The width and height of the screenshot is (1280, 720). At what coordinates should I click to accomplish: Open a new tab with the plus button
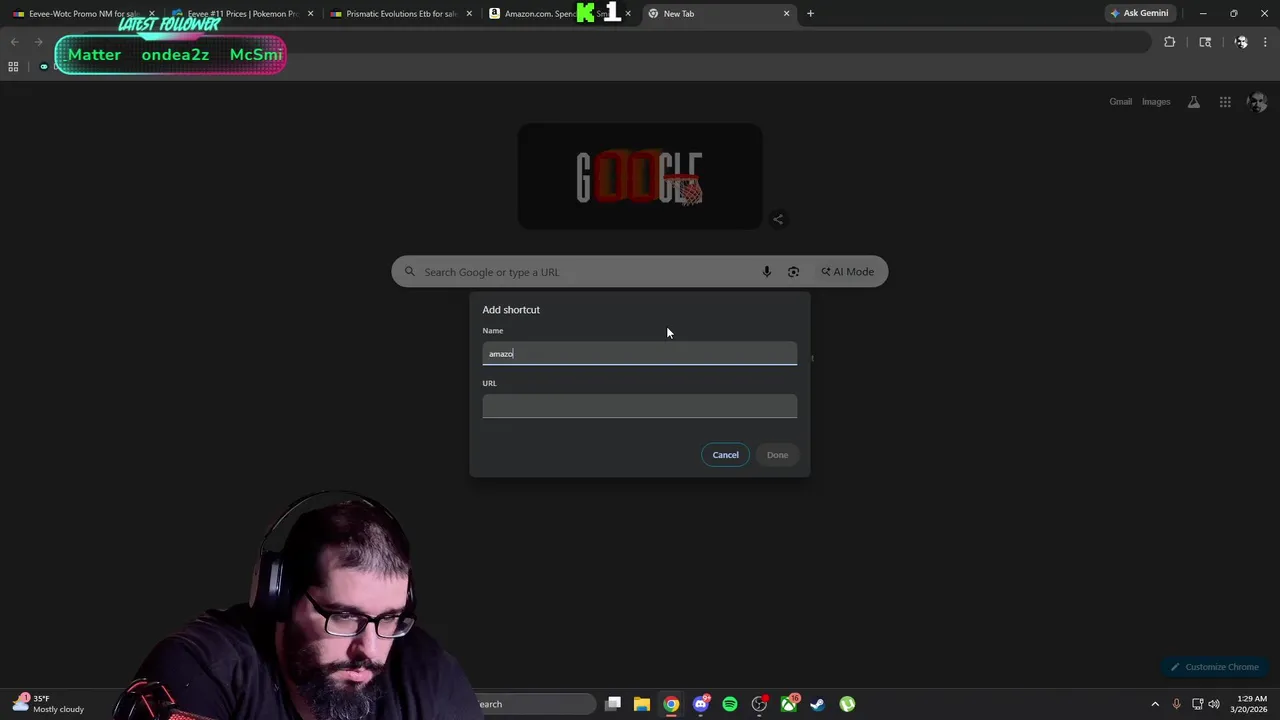click(x=810, y=14)
